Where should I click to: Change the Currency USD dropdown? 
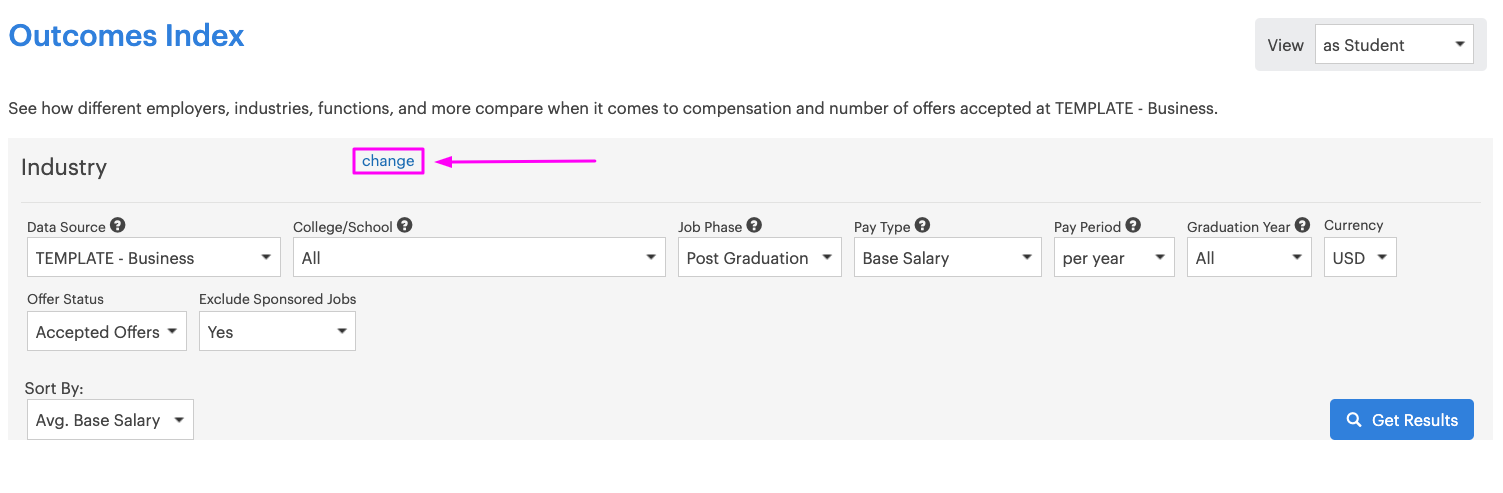(x=1360, y=257)
